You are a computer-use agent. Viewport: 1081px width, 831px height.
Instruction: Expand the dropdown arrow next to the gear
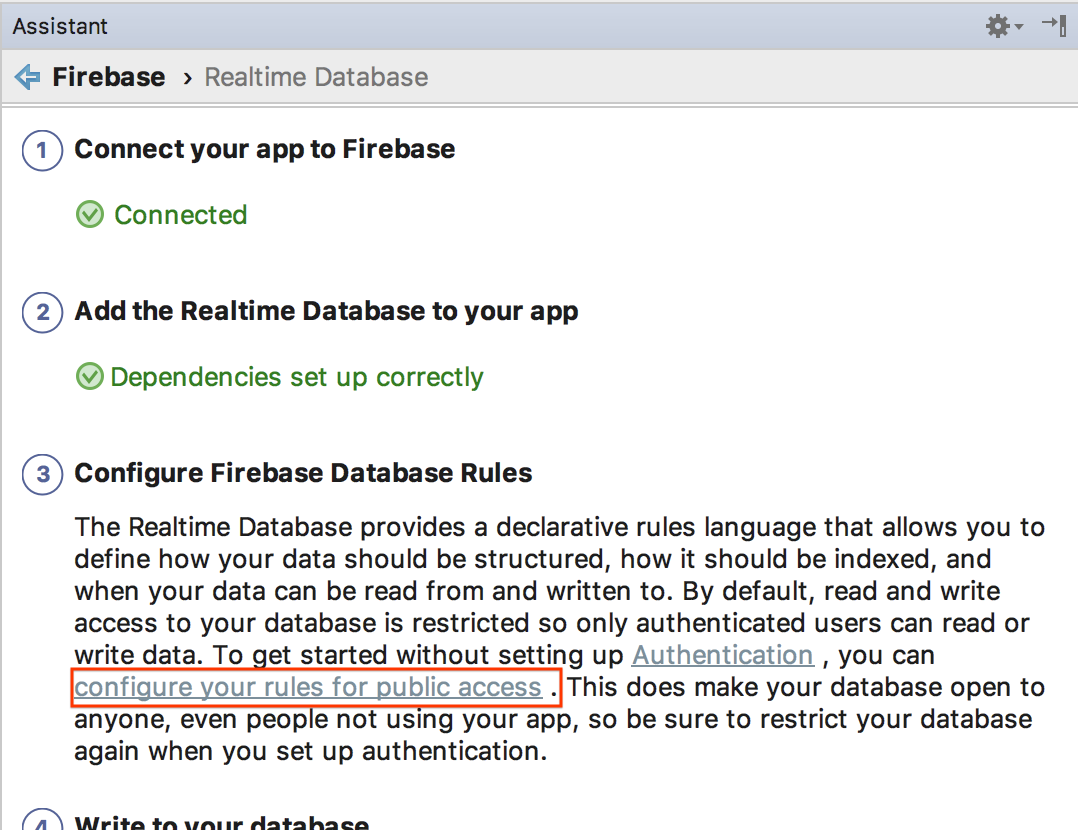pos(1019,27)
